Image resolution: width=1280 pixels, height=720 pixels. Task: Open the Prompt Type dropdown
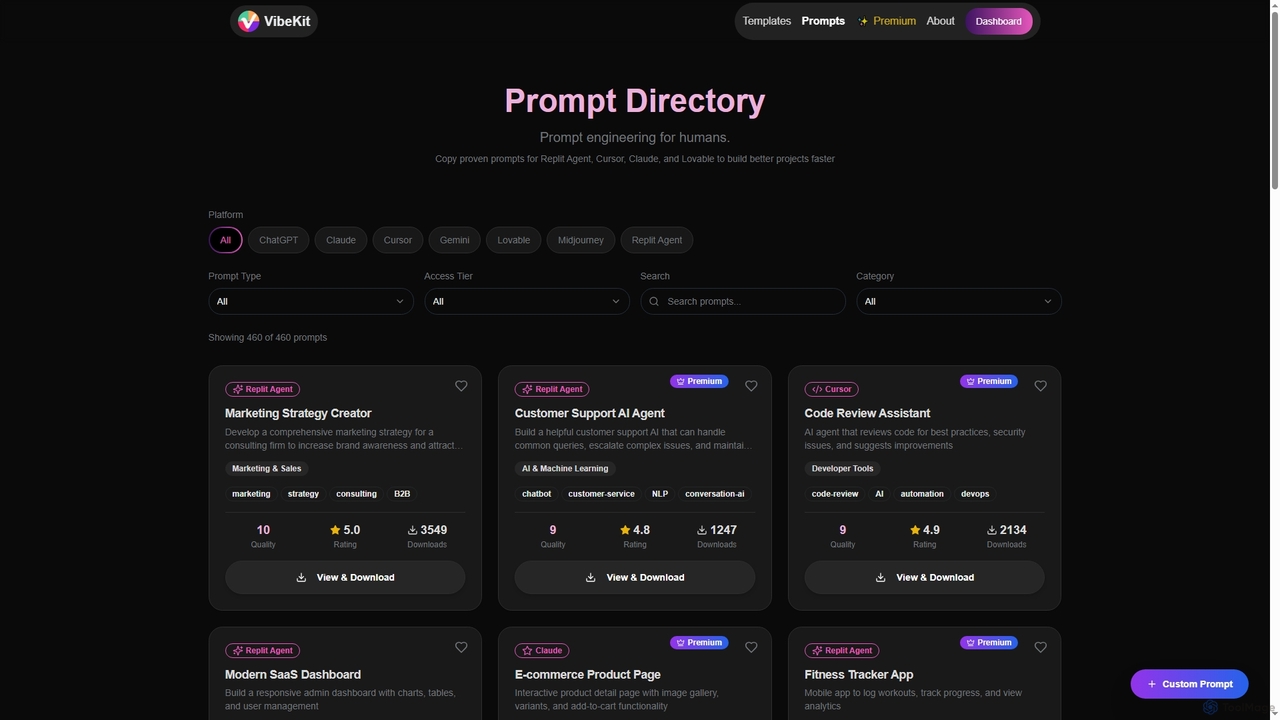pyautogui.click(x=311, y=301)
